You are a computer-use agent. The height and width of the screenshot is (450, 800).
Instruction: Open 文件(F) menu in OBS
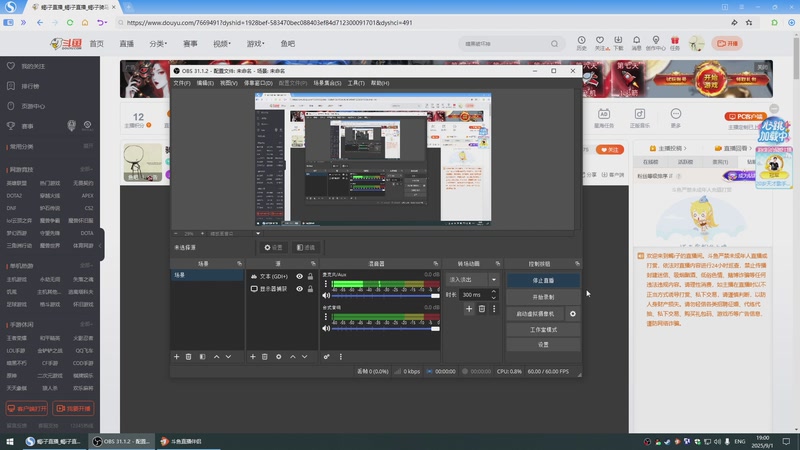[182, 83]
